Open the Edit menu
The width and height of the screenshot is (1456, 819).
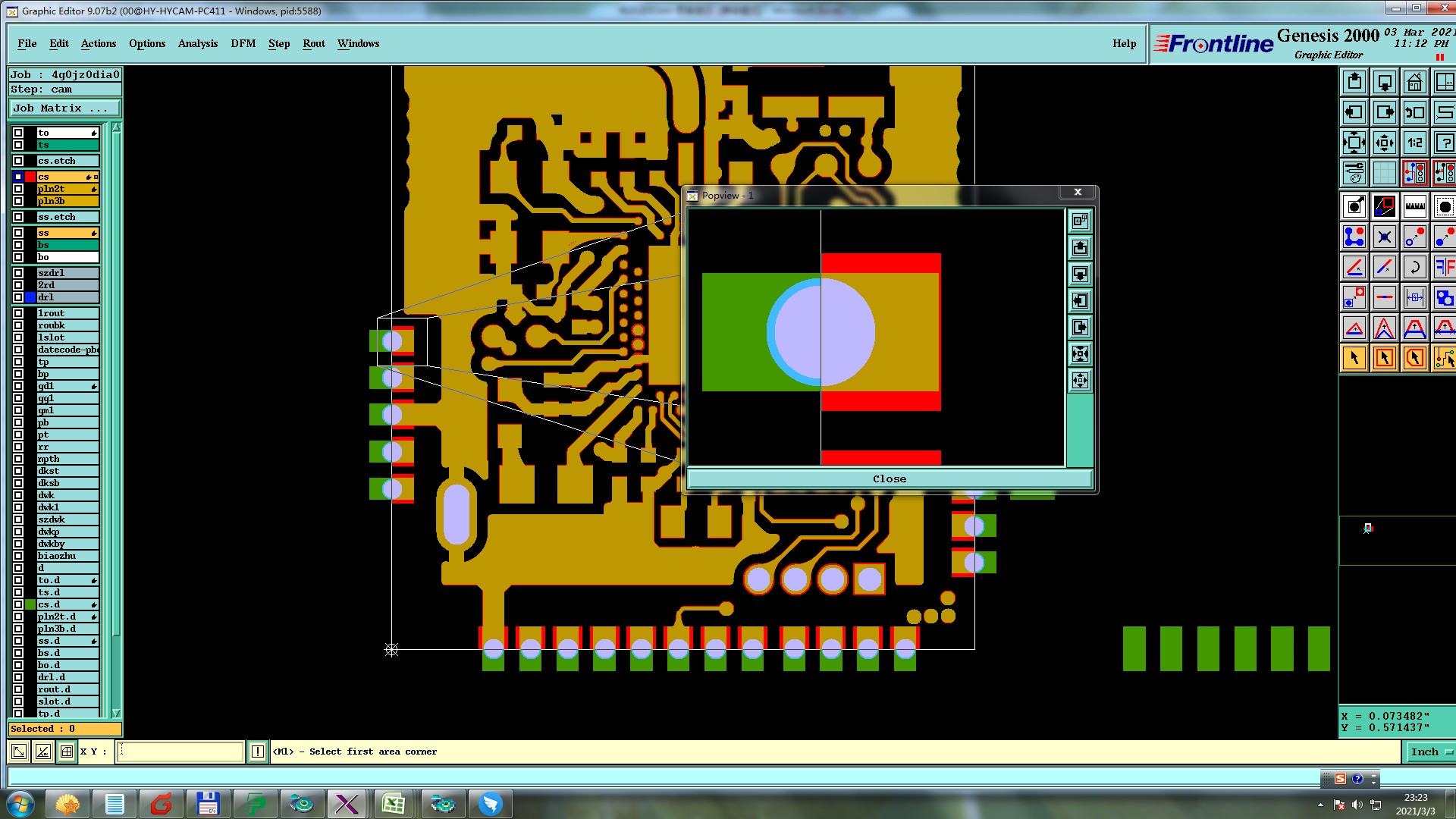[x=59, y=43]
